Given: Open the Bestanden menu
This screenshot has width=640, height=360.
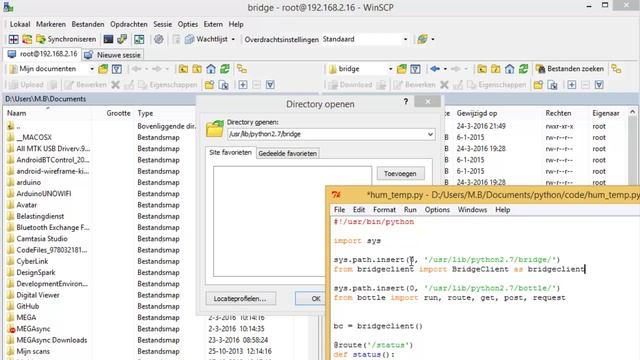Looking at the screenshot, I should pos(88,24).
